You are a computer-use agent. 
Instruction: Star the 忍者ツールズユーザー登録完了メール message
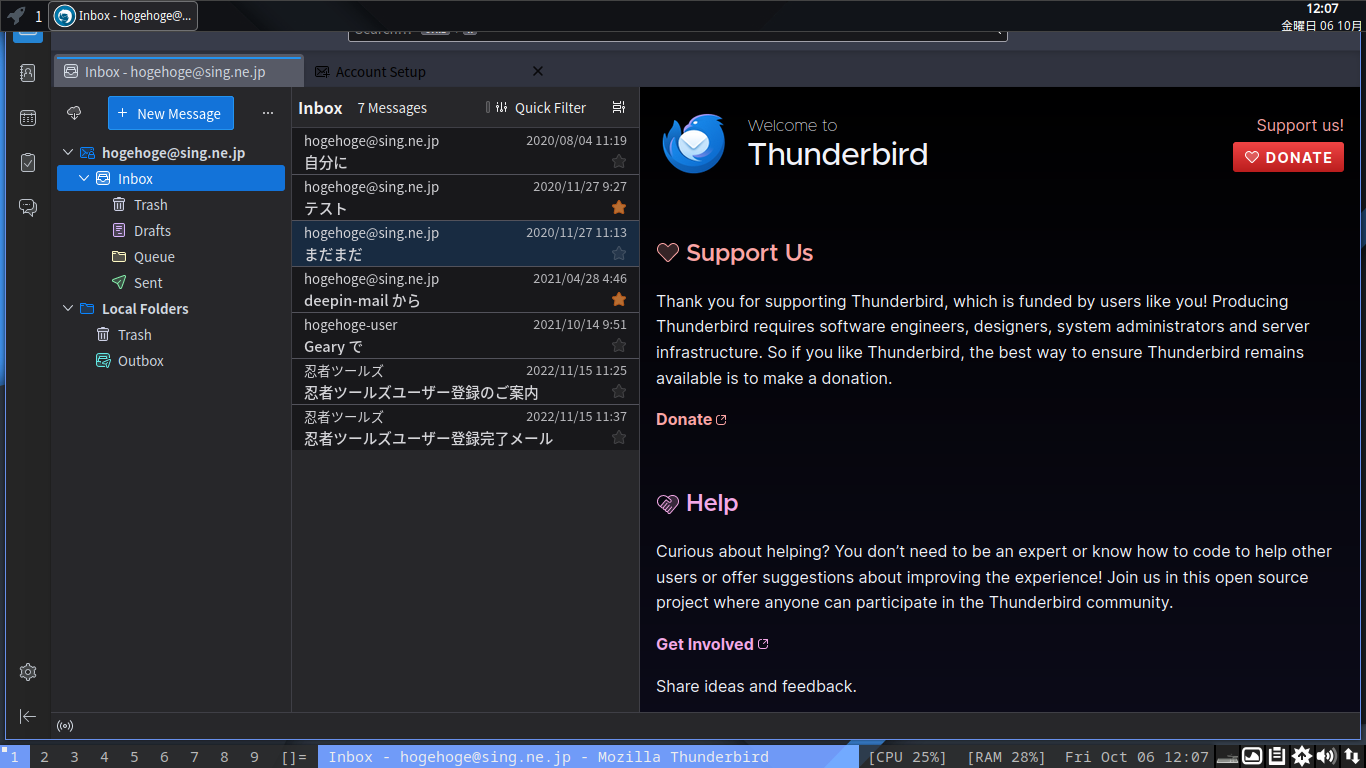tap(619, 437)
